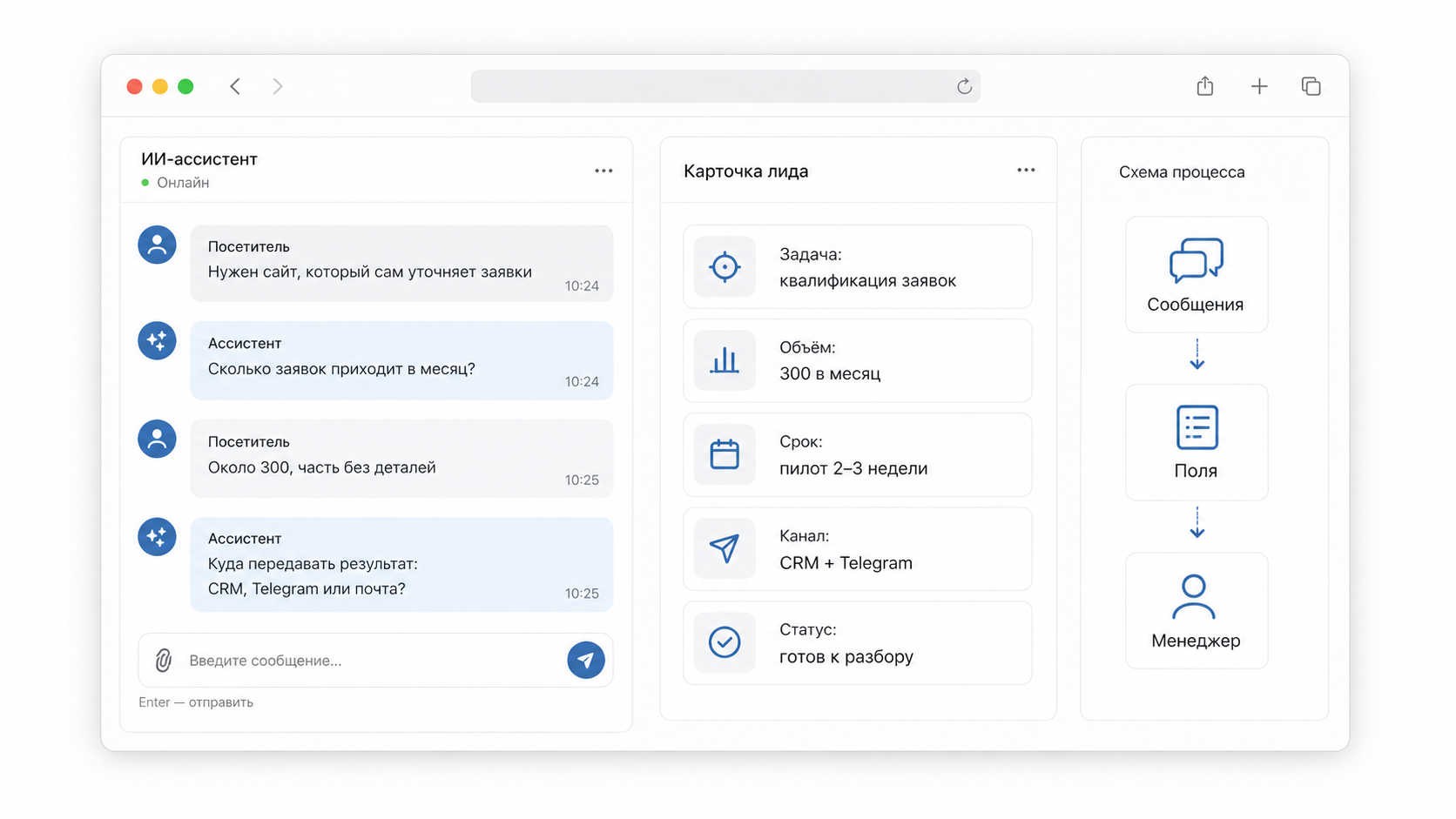Click the checkmark icon for Статус
1456x819 pixels.
[x=725, y=642]
